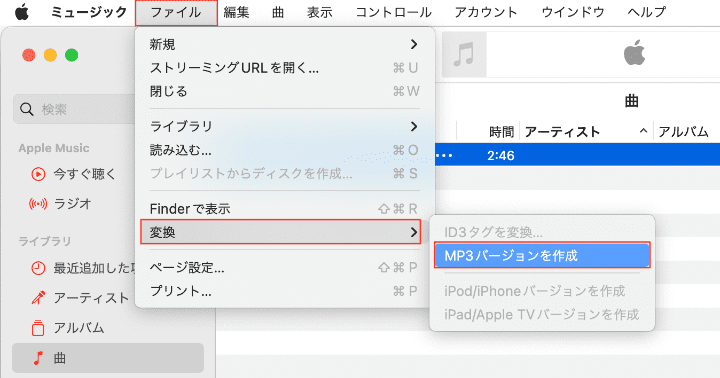Choose プリント… menu item
The width and height of the screenshot is (720, 378).
pyautogui.click(x=284, y=291)
